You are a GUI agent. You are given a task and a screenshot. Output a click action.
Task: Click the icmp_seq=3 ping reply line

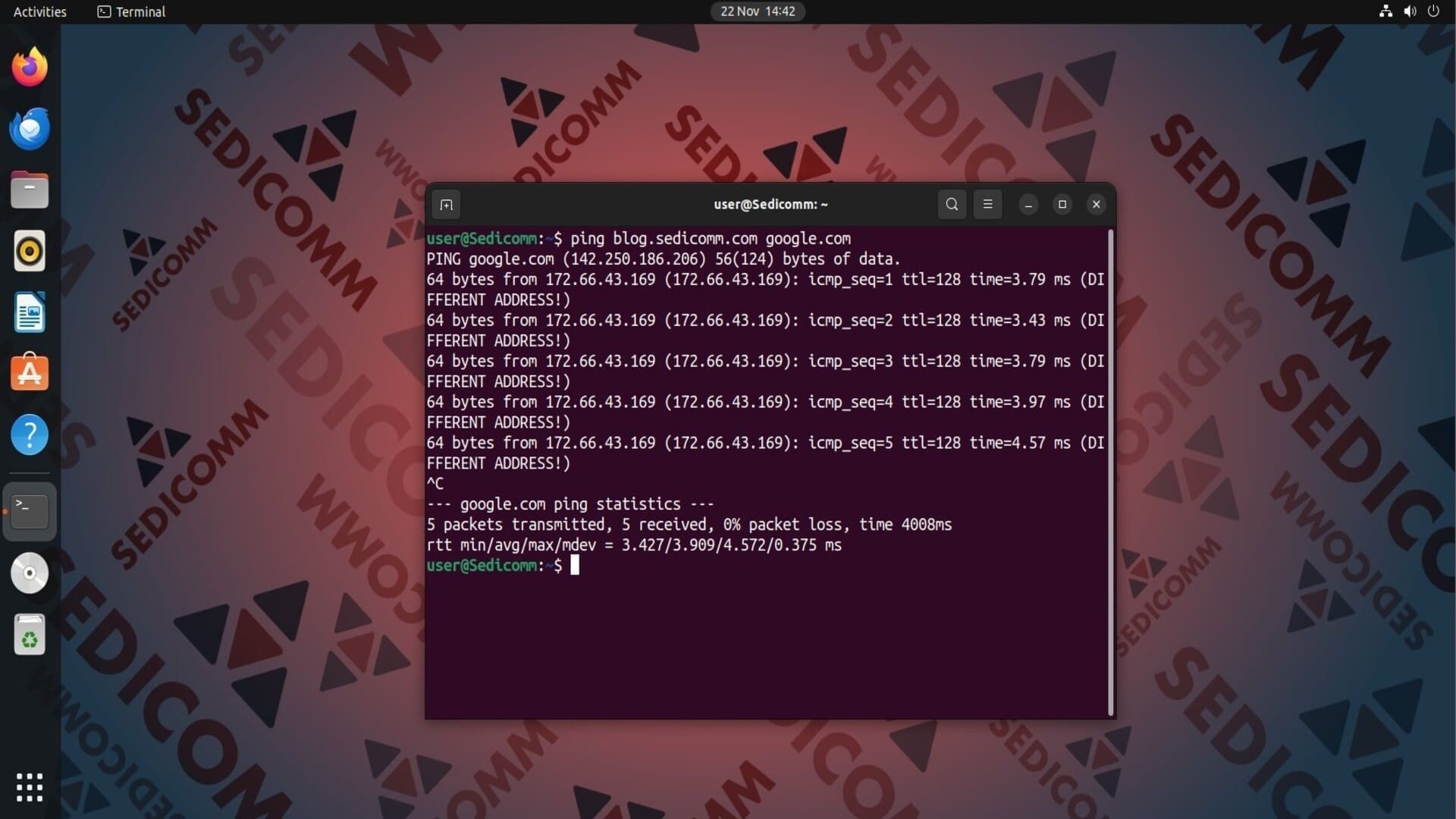pos(765,372)
